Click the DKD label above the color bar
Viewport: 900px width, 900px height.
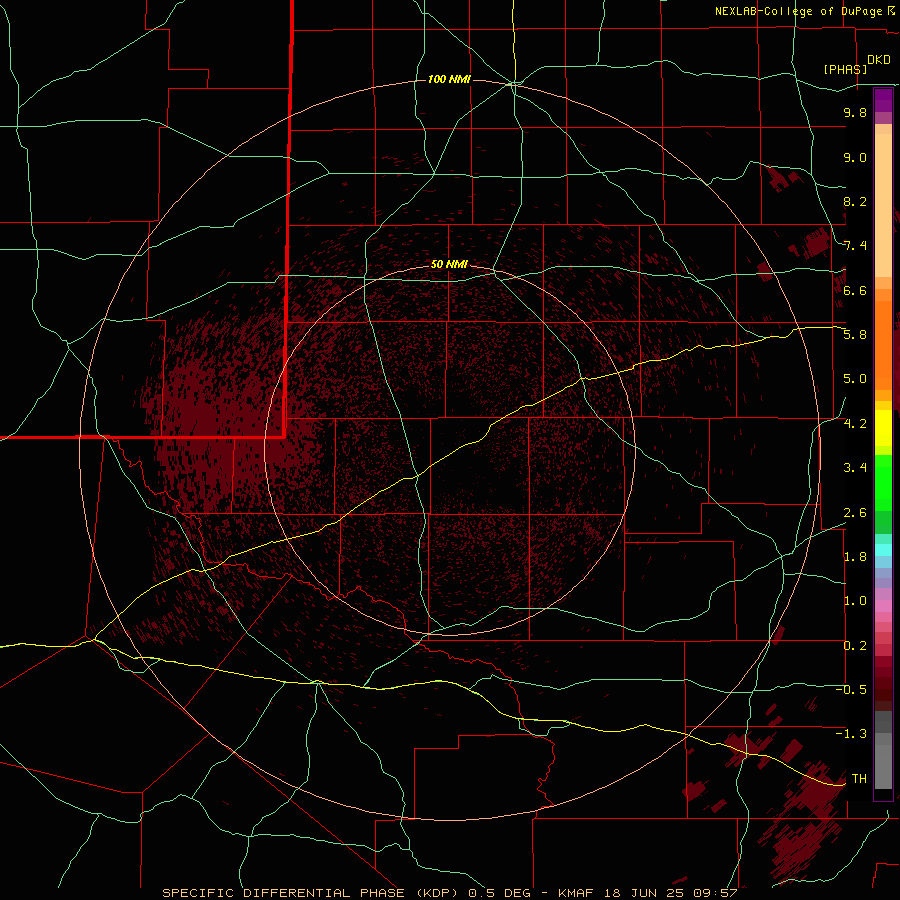pos(878,60)
